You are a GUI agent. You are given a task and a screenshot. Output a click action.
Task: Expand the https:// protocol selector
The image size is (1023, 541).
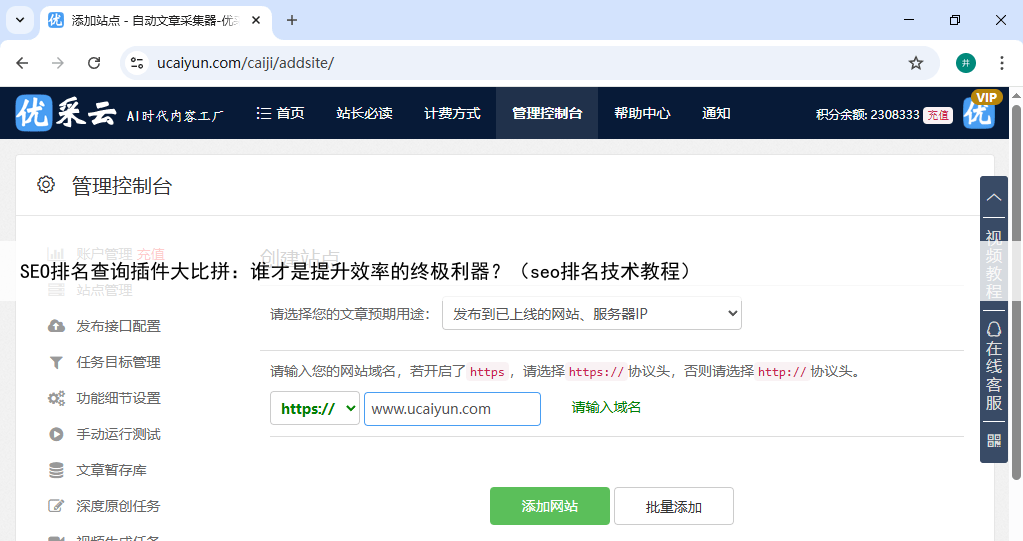coord(314,408)
